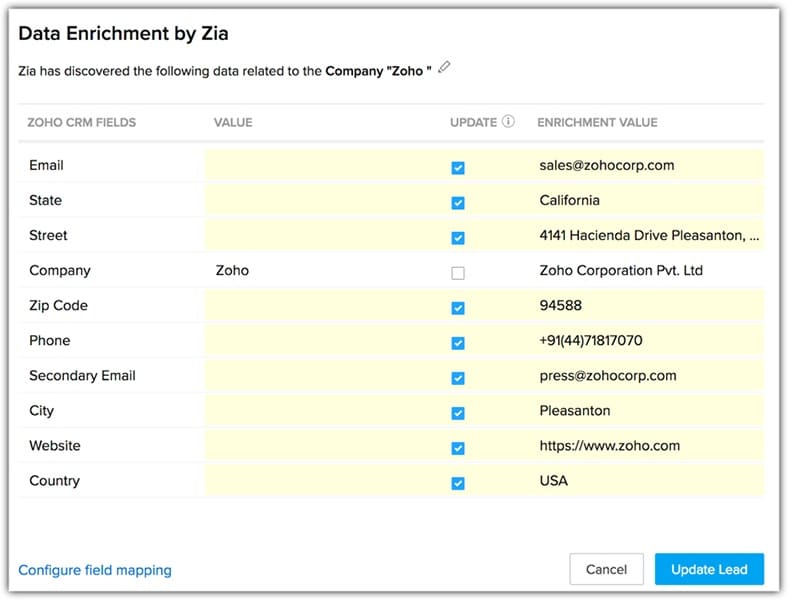
Task: Click the Phone field label
Action: 50,341
